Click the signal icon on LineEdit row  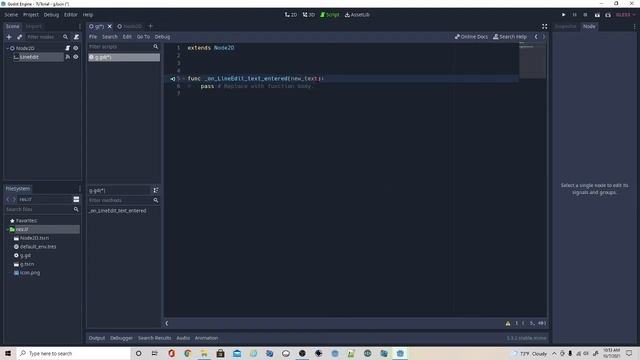coord(68,57)
